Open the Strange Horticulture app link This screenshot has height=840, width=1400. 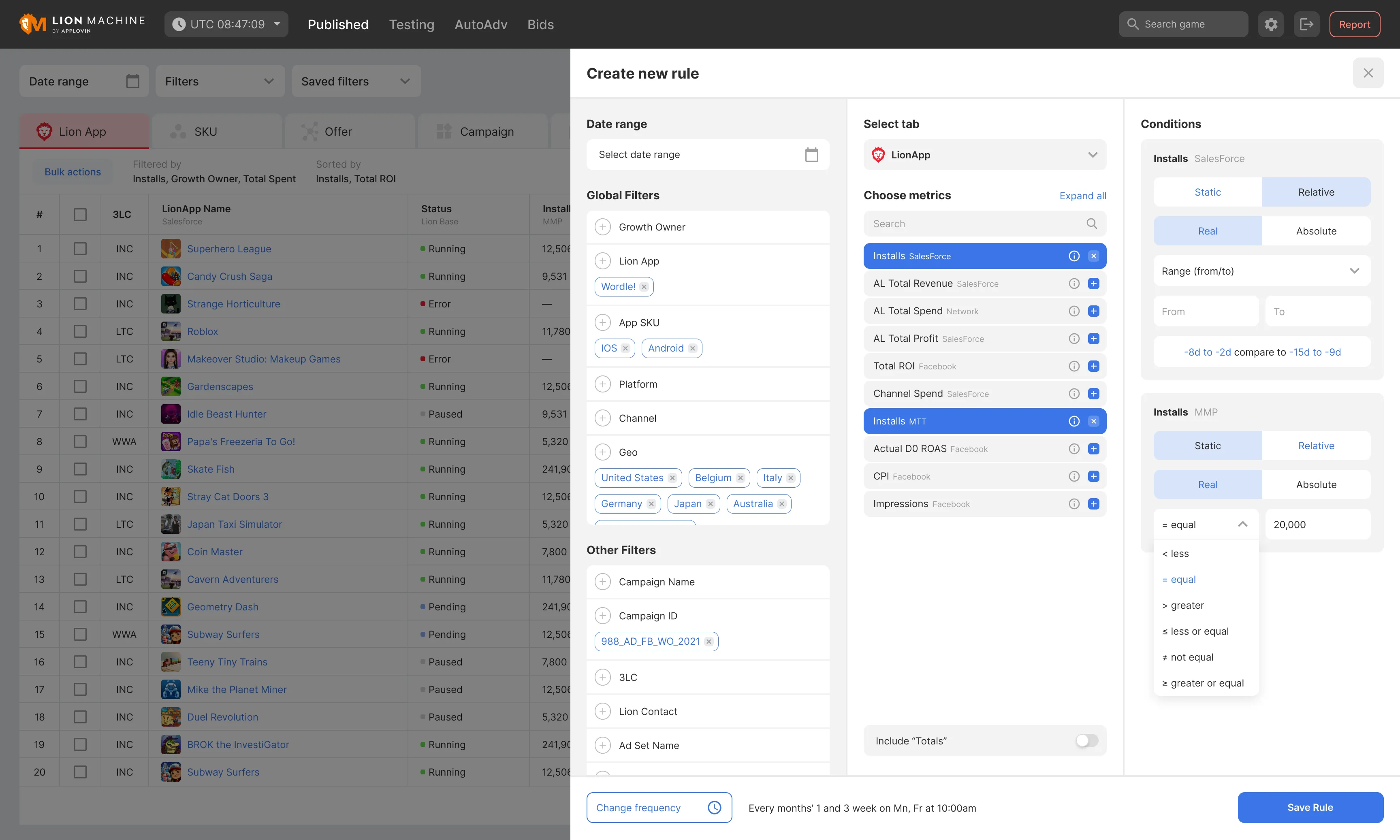coord(233,304)
